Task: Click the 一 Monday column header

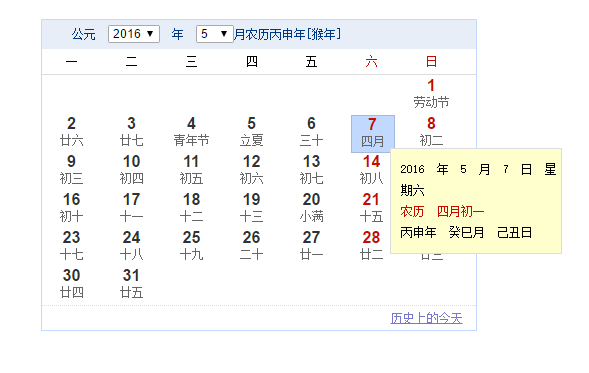Action: (71, 61)
